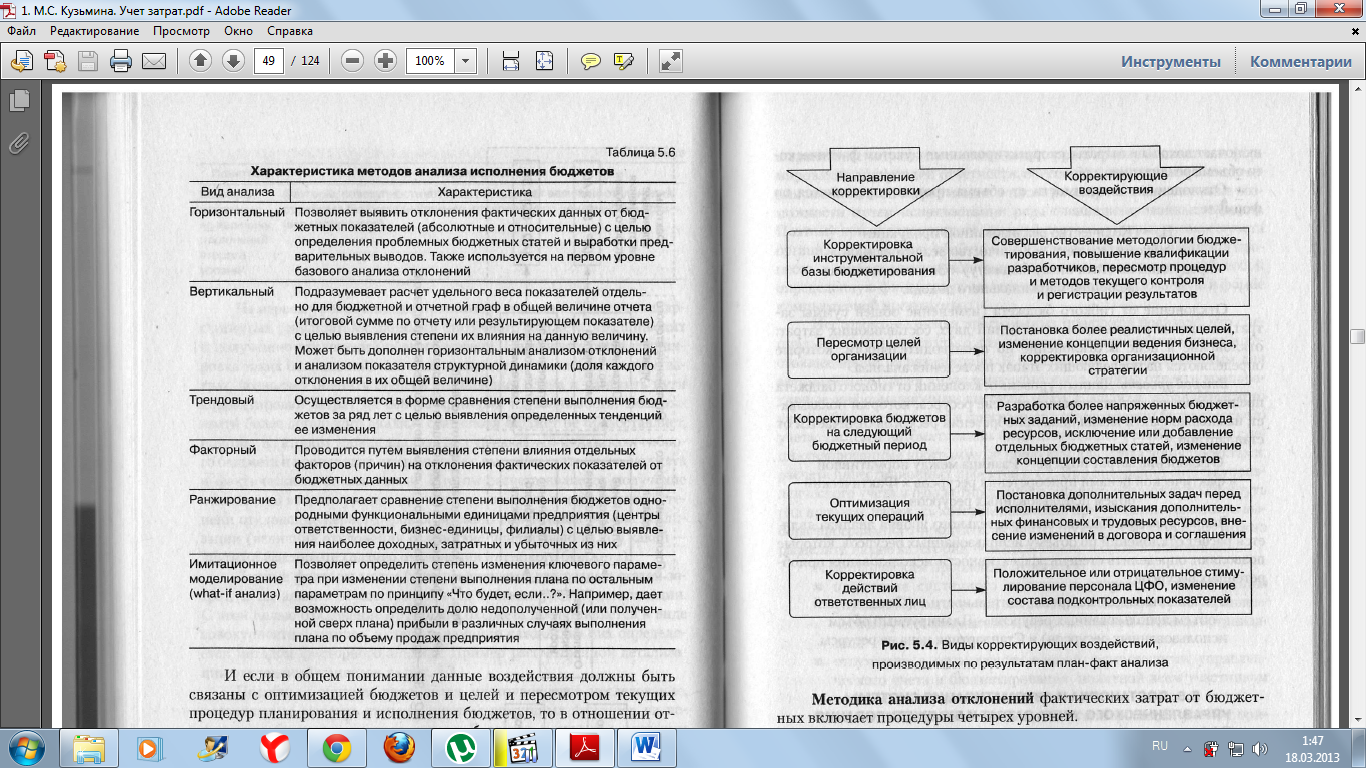Open the Справка menu

point(290,31)
